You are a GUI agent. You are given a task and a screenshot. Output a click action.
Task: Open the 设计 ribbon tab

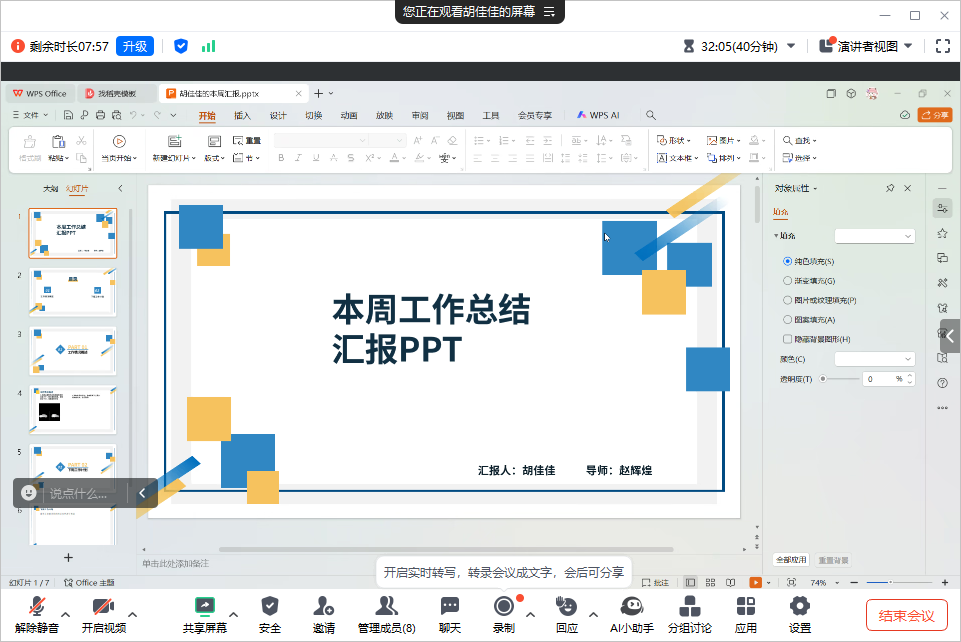(x=278, y=115)
